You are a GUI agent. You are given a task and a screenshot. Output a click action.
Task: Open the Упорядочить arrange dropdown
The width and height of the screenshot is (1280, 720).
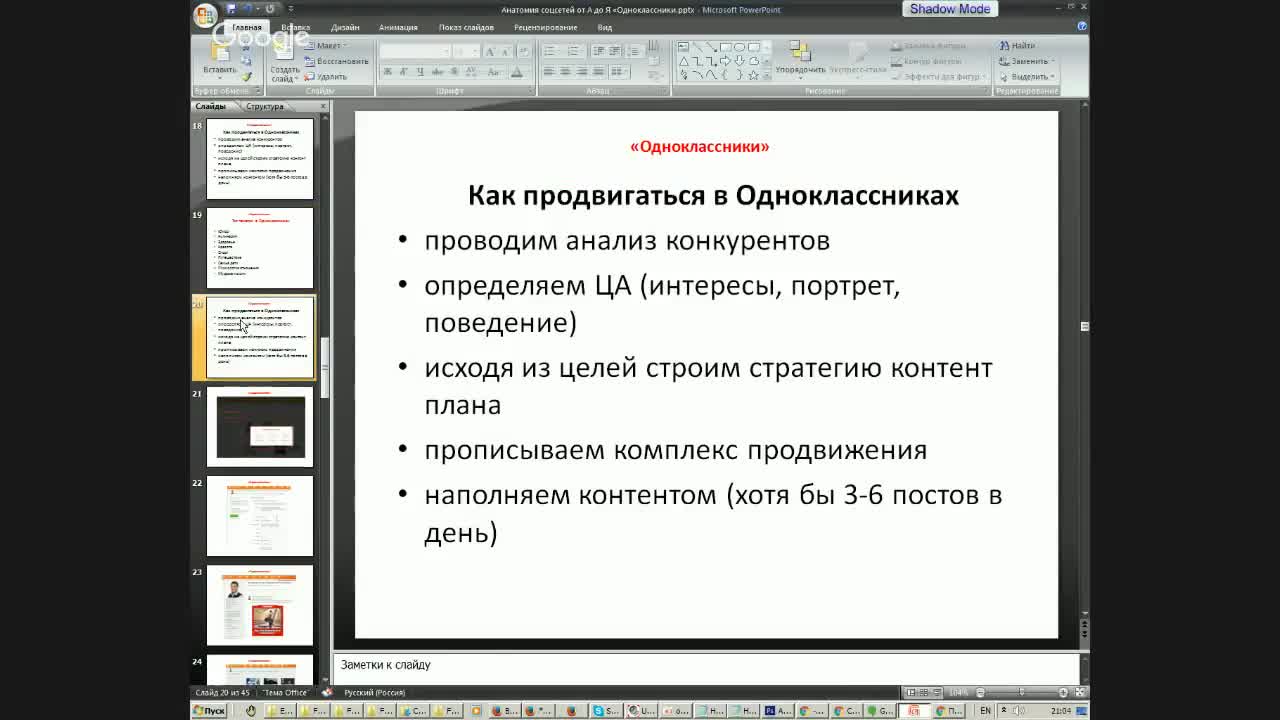[x=801, y=69]
